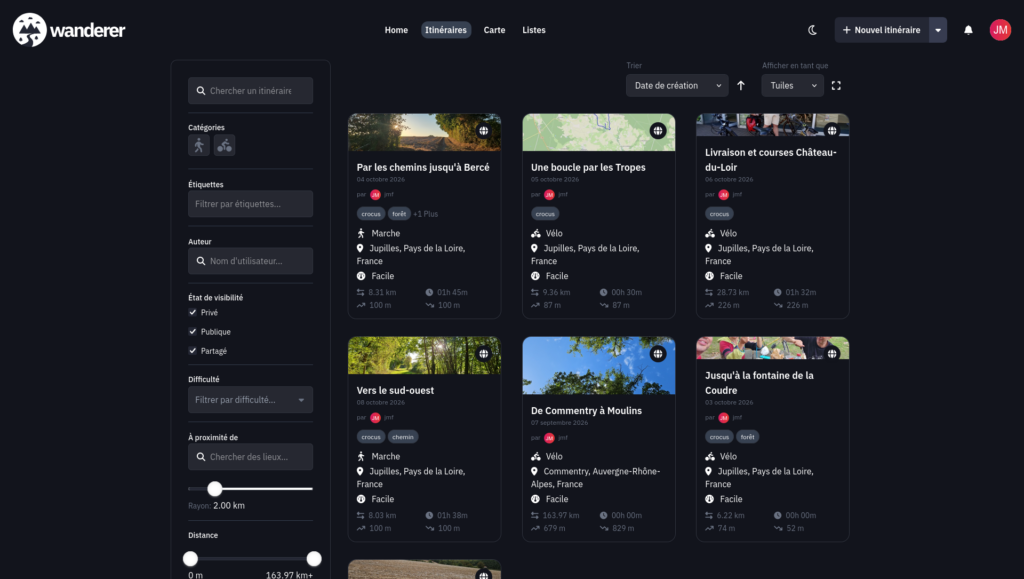This screenshot has height=579, width=1024.
Task: Click the Marche icon on Par les chemins card
Action: click(x=361, y=233)
